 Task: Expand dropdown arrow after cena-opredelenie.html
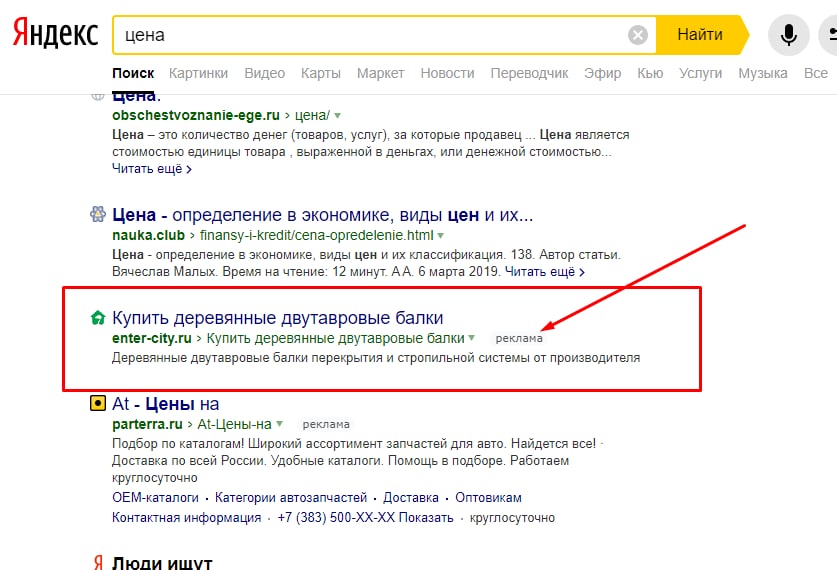pos(440,235)
